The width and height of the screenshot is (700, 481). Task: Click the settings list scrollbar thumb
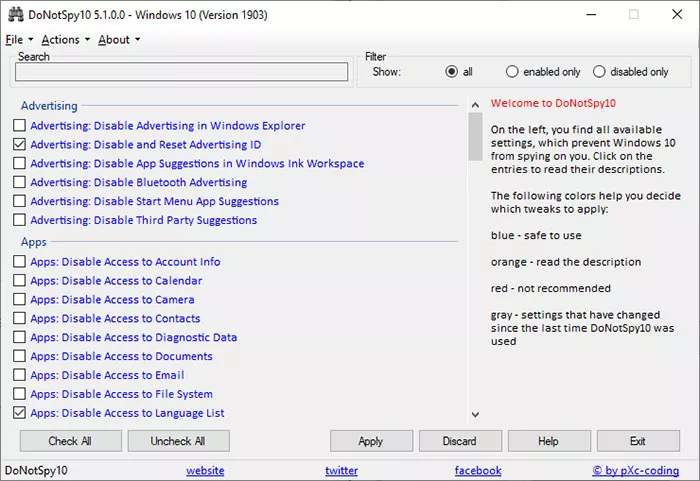pos(475,136)
